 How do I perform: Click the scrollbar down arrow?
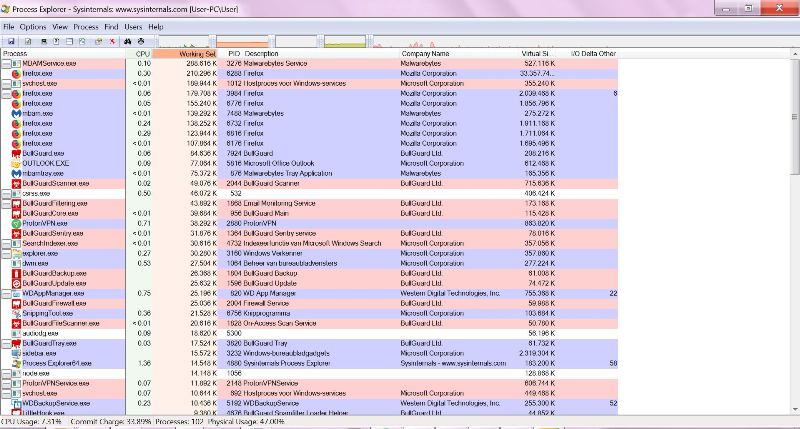click(795, 410)
